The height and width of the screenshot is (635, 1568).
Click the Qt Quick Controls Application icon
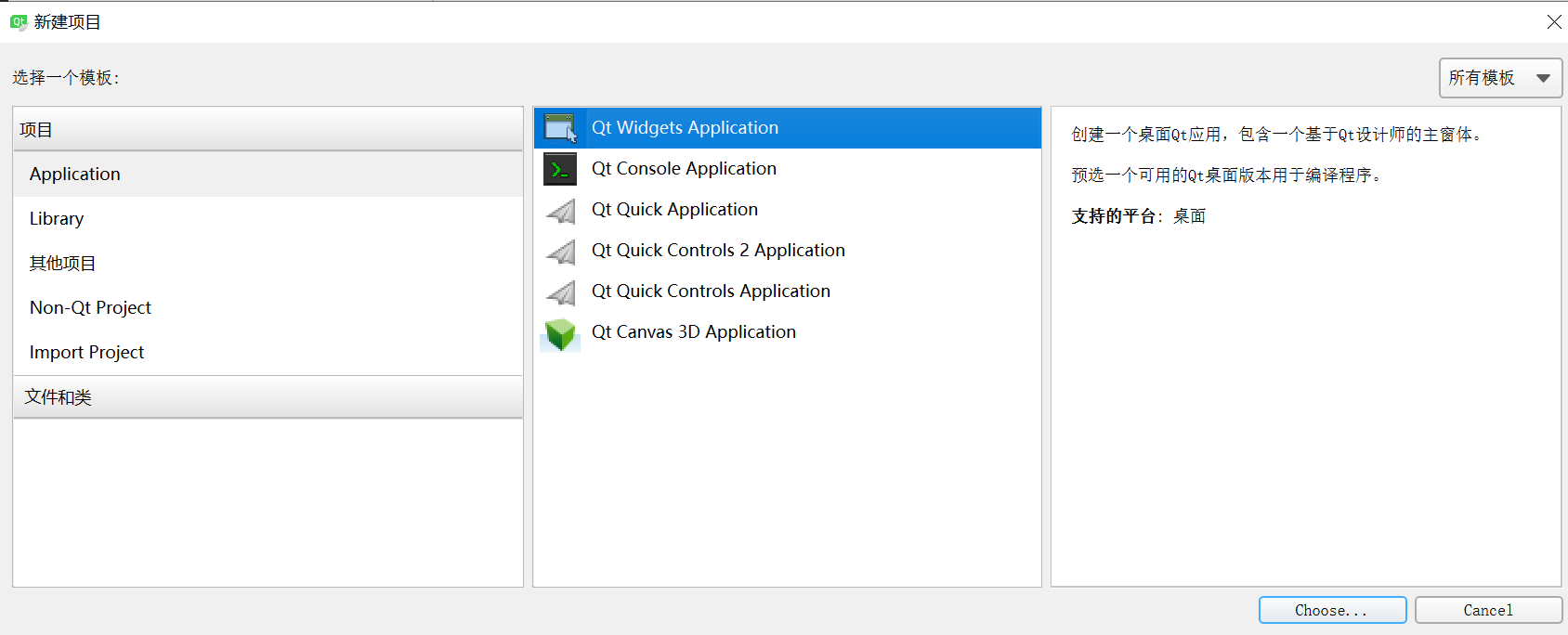click(x=560, y=292)
